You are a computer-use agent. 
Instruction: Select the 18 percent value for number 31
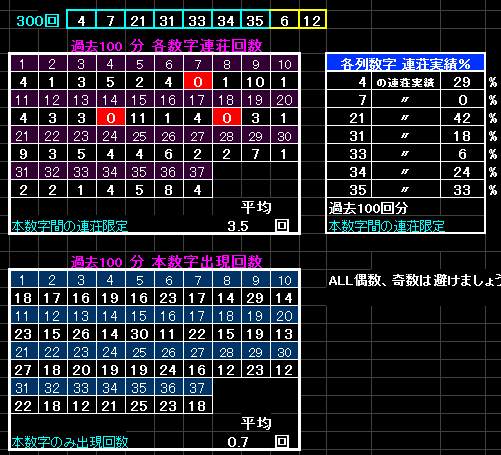pyautogui.click(x=462, y=136)
